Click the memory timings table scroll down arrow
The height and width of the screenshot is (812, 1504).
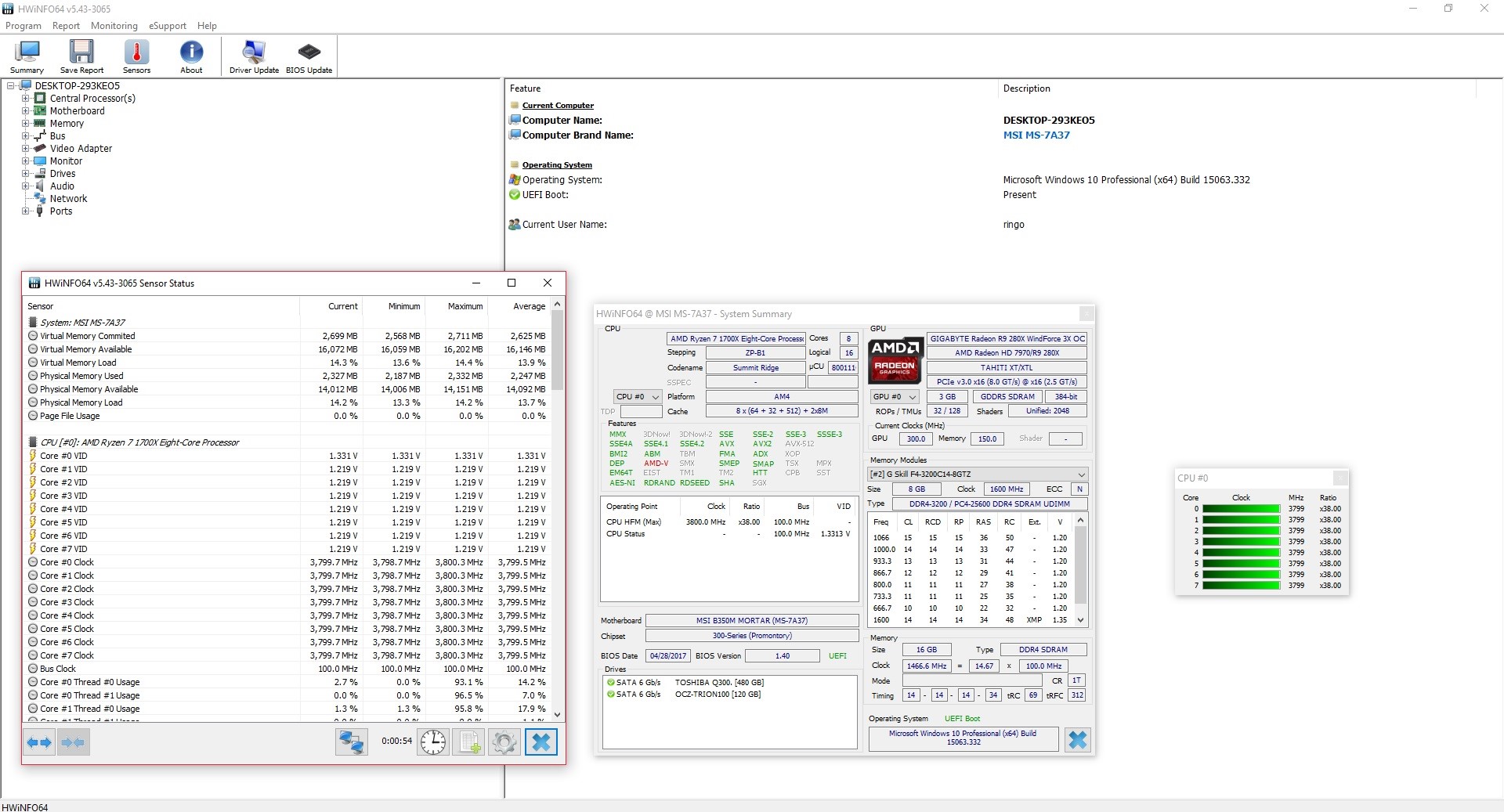point(1081,620)
